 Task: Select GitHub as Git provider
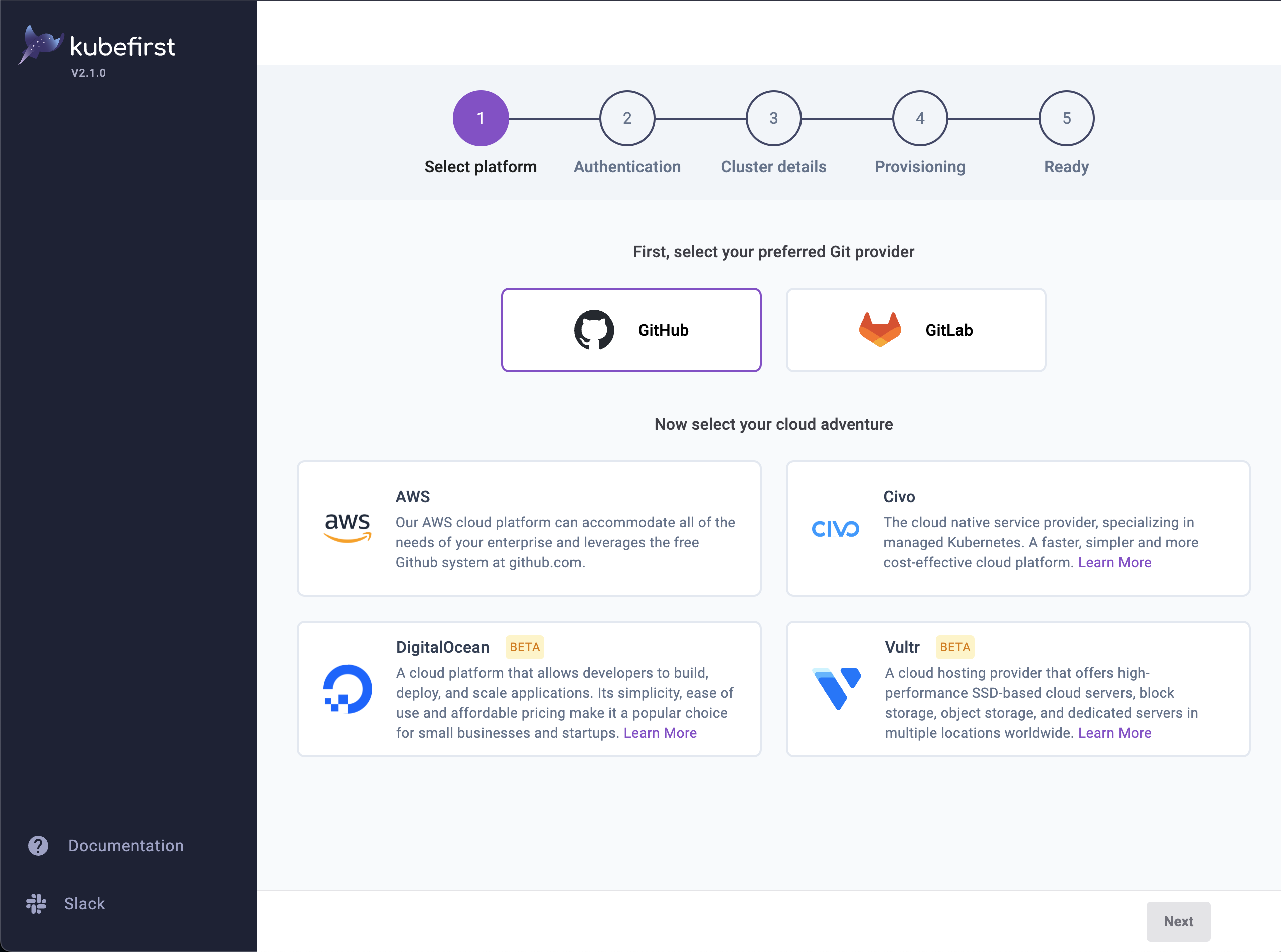tap(631, 330)
